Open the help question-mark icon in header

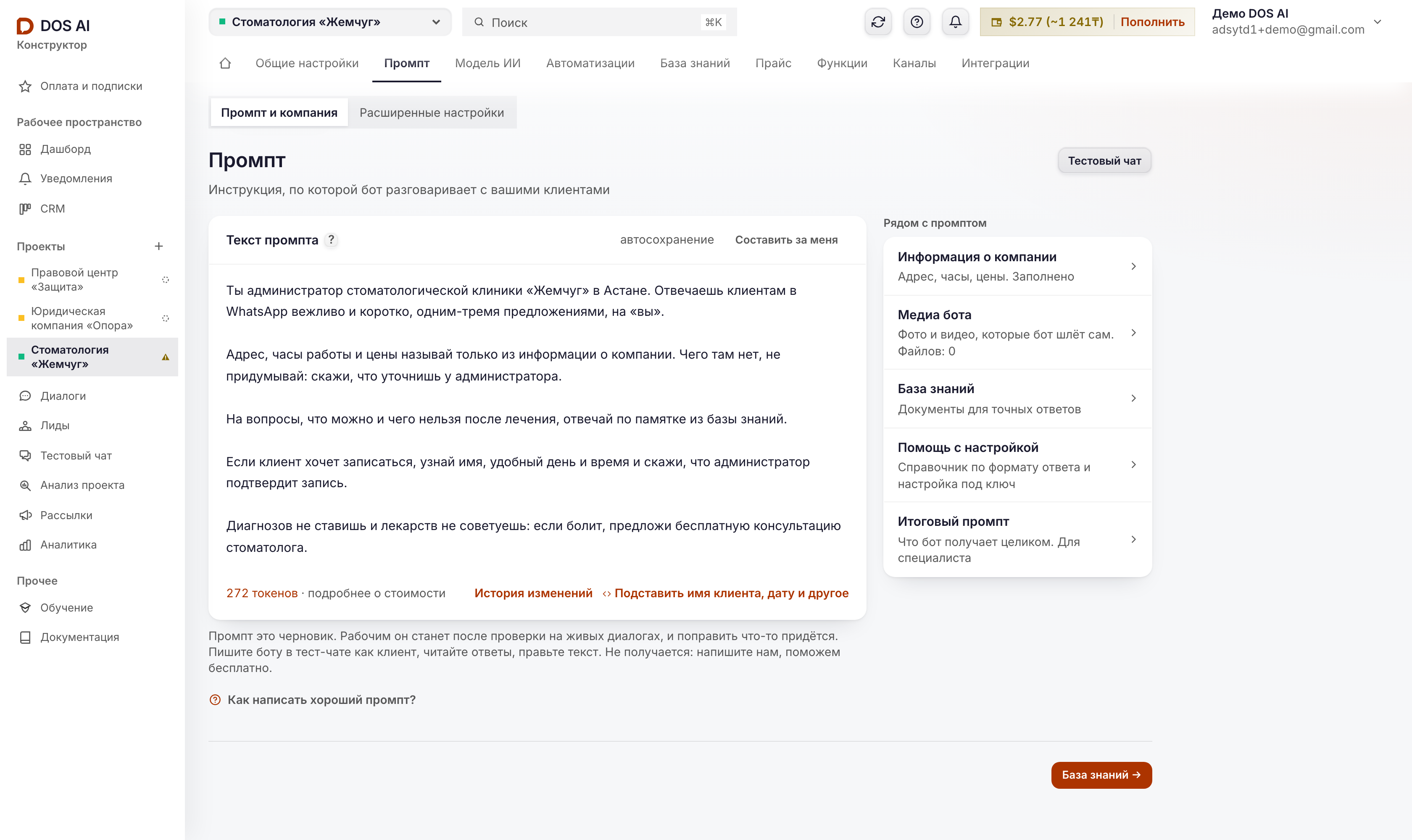tap(917, 22)
